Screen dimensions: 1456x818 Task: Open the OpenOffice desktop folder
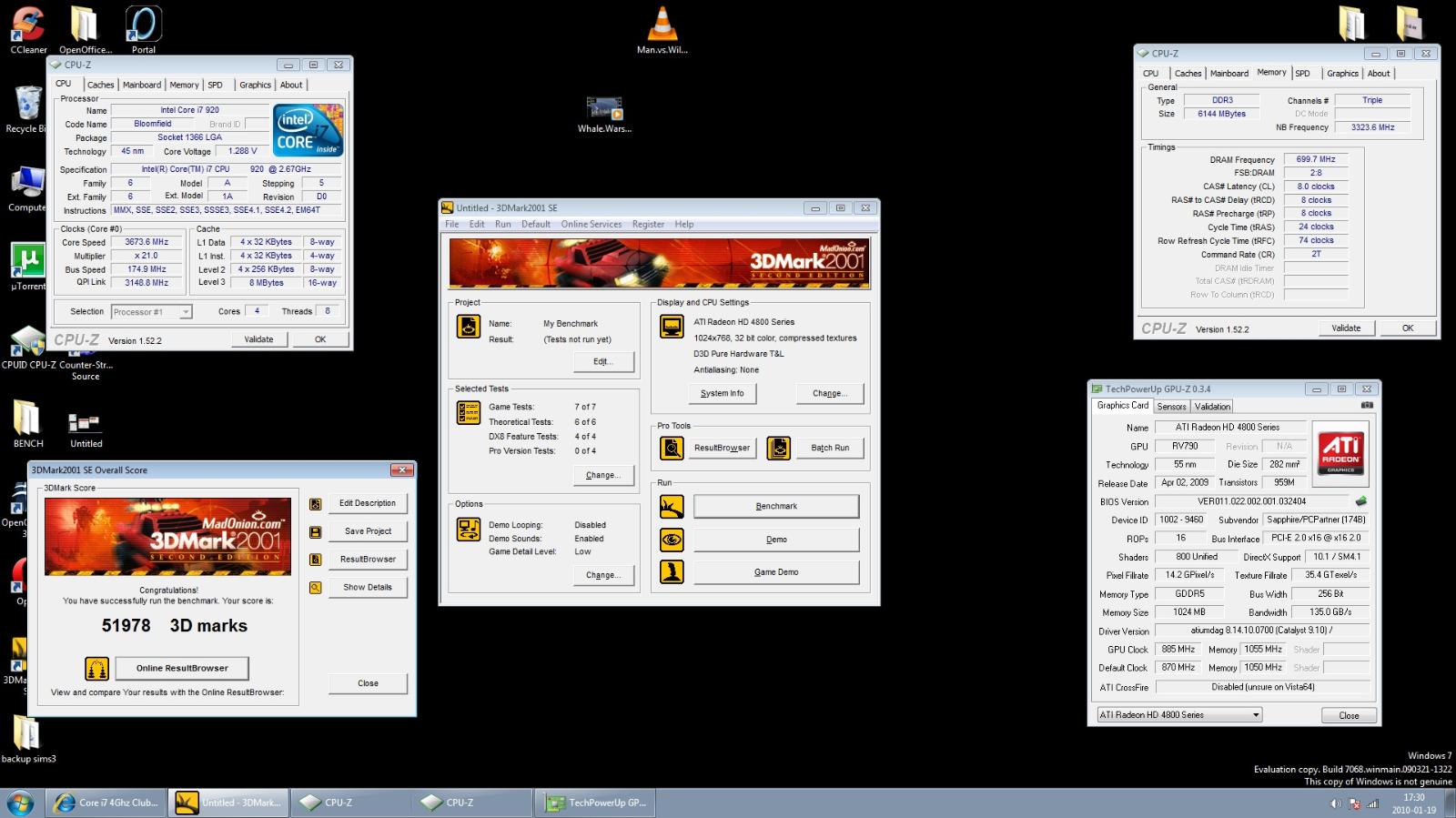[85, 29]
